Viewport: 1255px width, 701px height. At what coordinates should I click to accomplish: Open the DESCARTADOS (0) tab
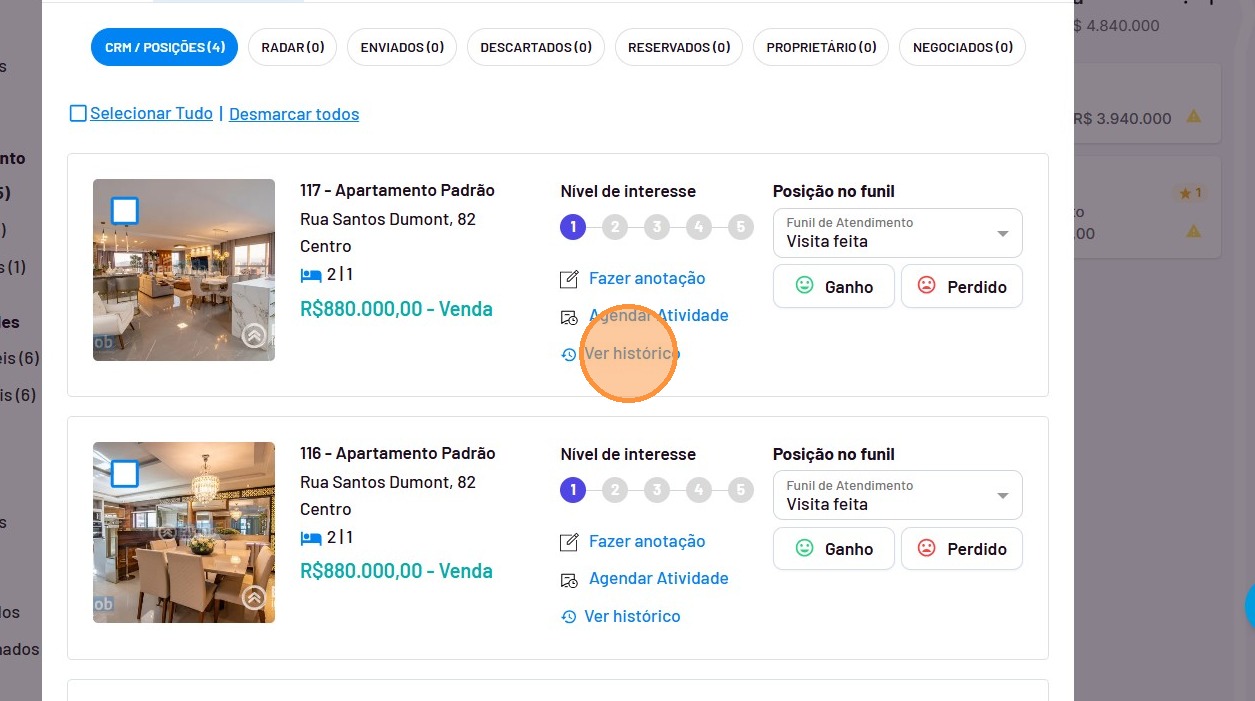[x=536, y=47]
